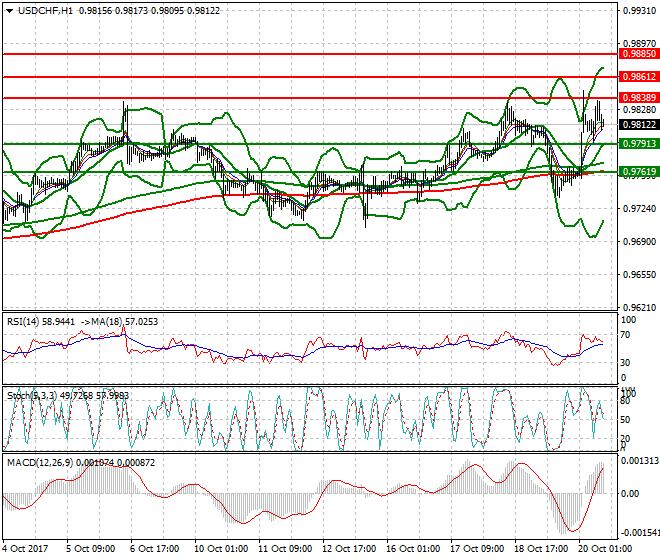Click the 0.97240 price scale value

click(639, 209)
